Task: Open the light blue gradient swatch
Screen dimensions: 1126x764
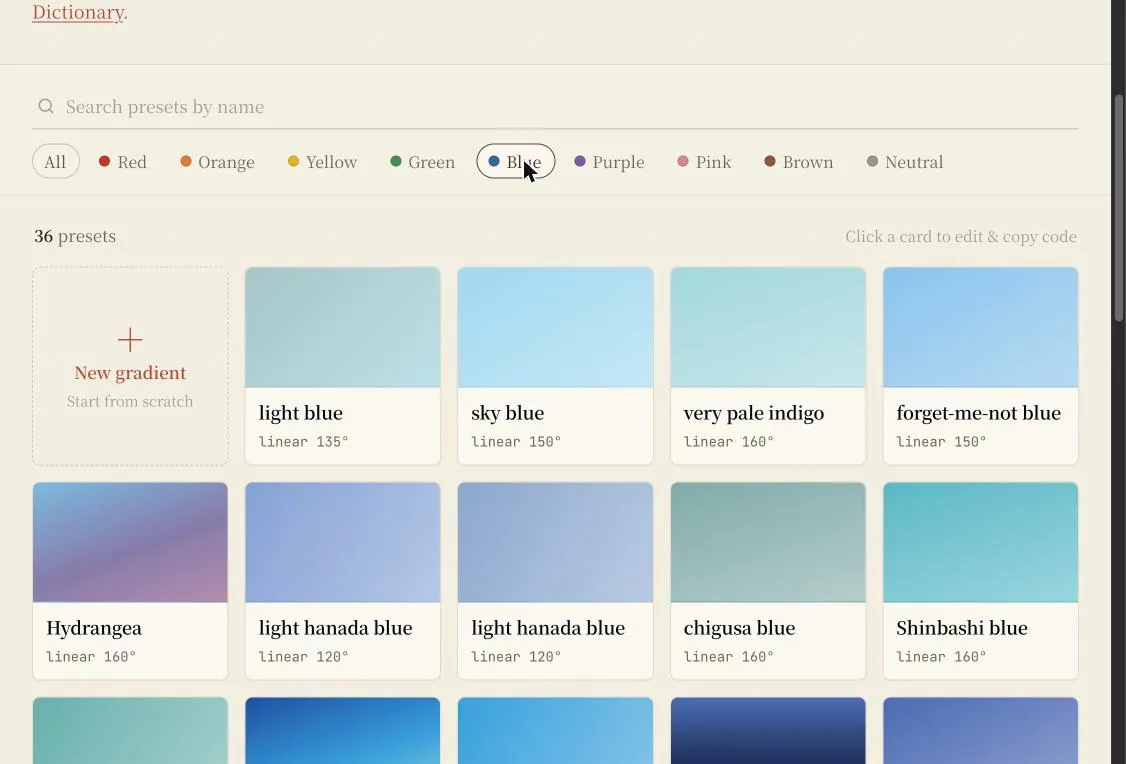Action: tap(343, 327)
